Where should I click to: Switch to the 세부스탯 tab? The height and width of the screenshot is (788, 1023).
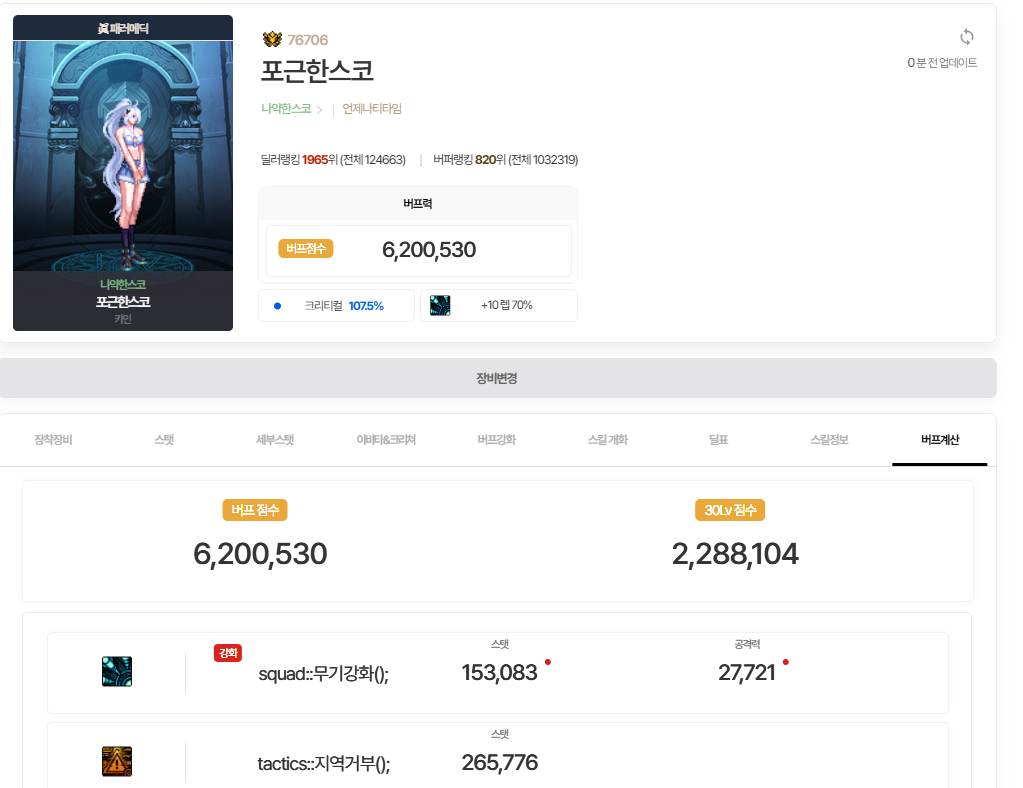275,440
